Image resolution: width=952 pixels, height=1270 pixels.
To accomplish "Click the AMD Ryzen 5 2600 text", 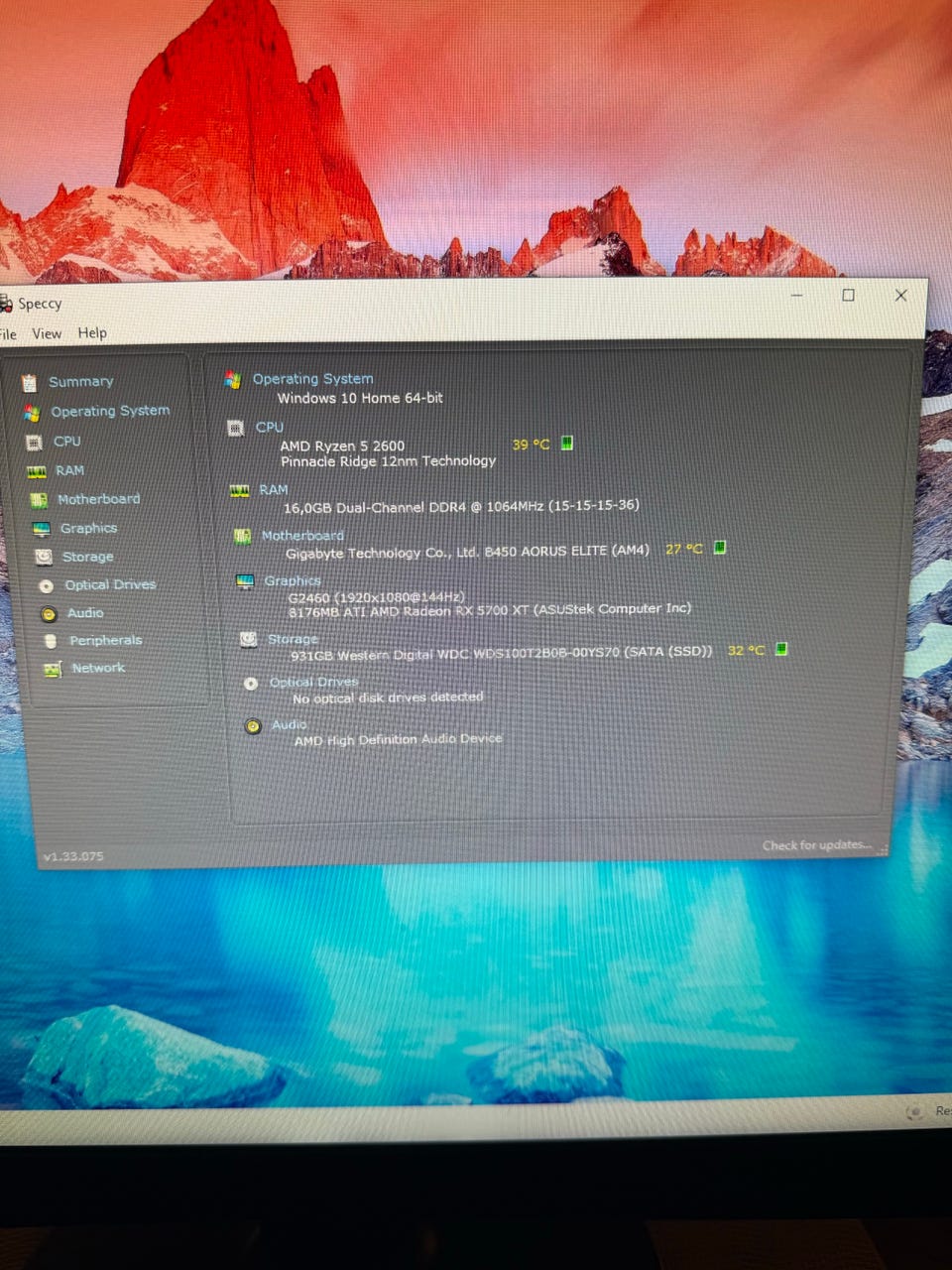I will [342, 446].
